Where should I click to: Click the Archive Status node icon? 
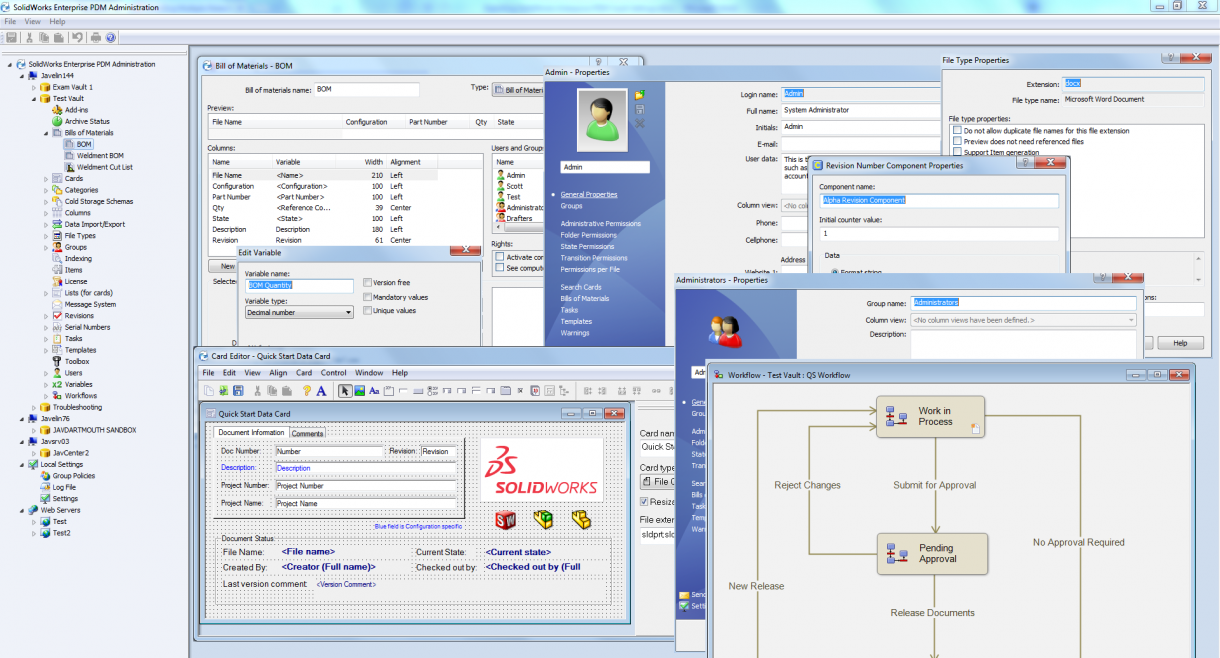57,121
